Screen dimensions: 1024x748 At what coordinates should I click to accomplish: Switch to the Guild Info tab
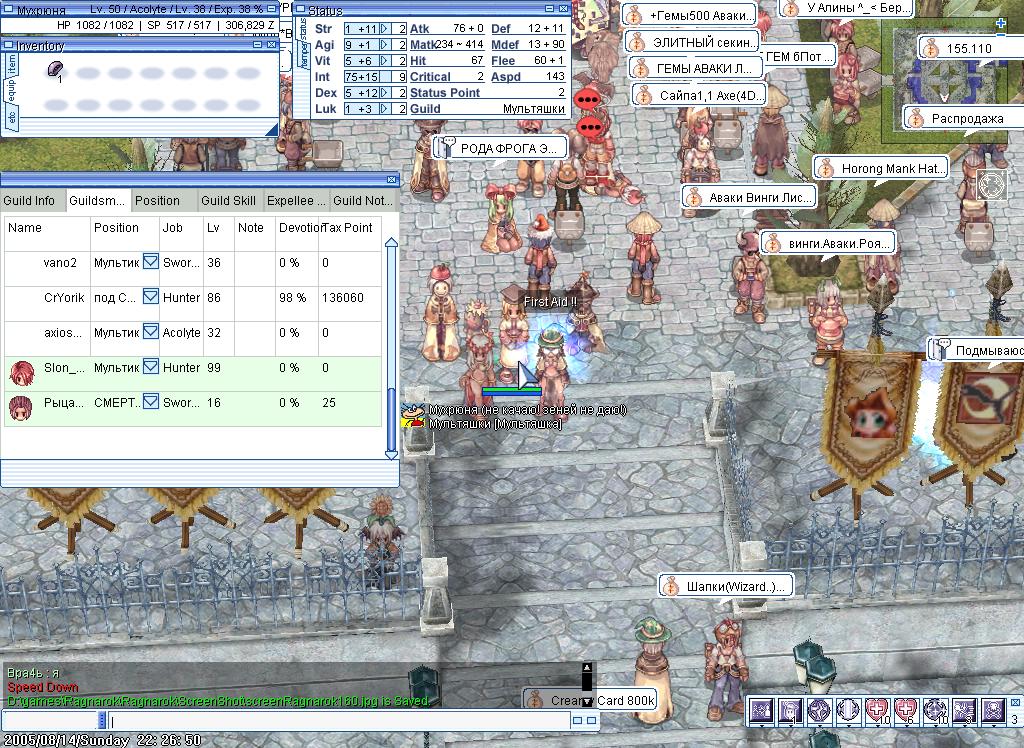[x=32, y=201]
